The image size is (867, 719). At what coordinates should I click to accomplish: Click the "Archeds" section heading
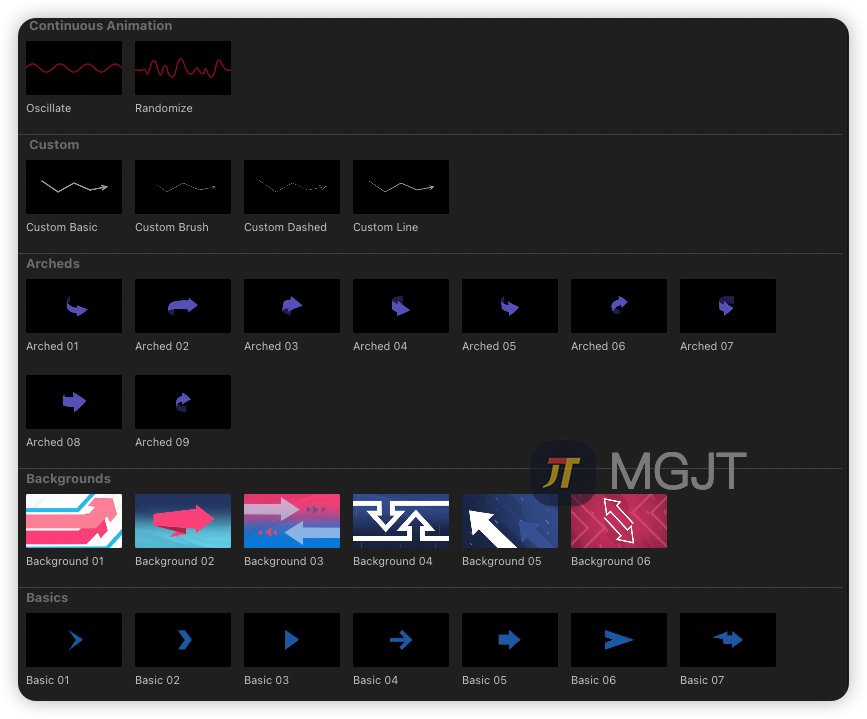tap(53, 264)
